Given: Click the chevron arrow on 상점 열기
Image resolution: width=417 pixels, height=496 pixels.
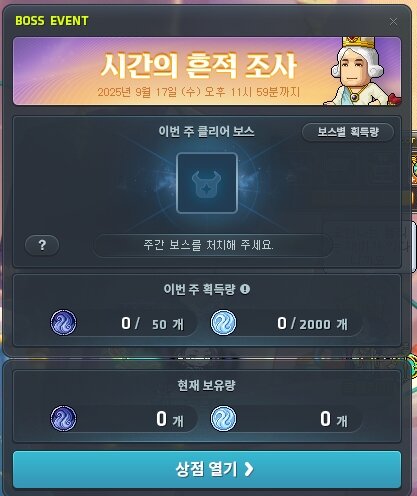Looking at the screenshot, I should point(249,469).
